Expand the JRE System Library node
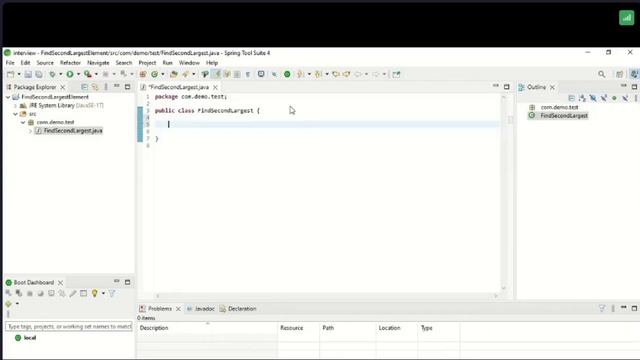Viewport: 640px width, 360px height. point(16,106)
